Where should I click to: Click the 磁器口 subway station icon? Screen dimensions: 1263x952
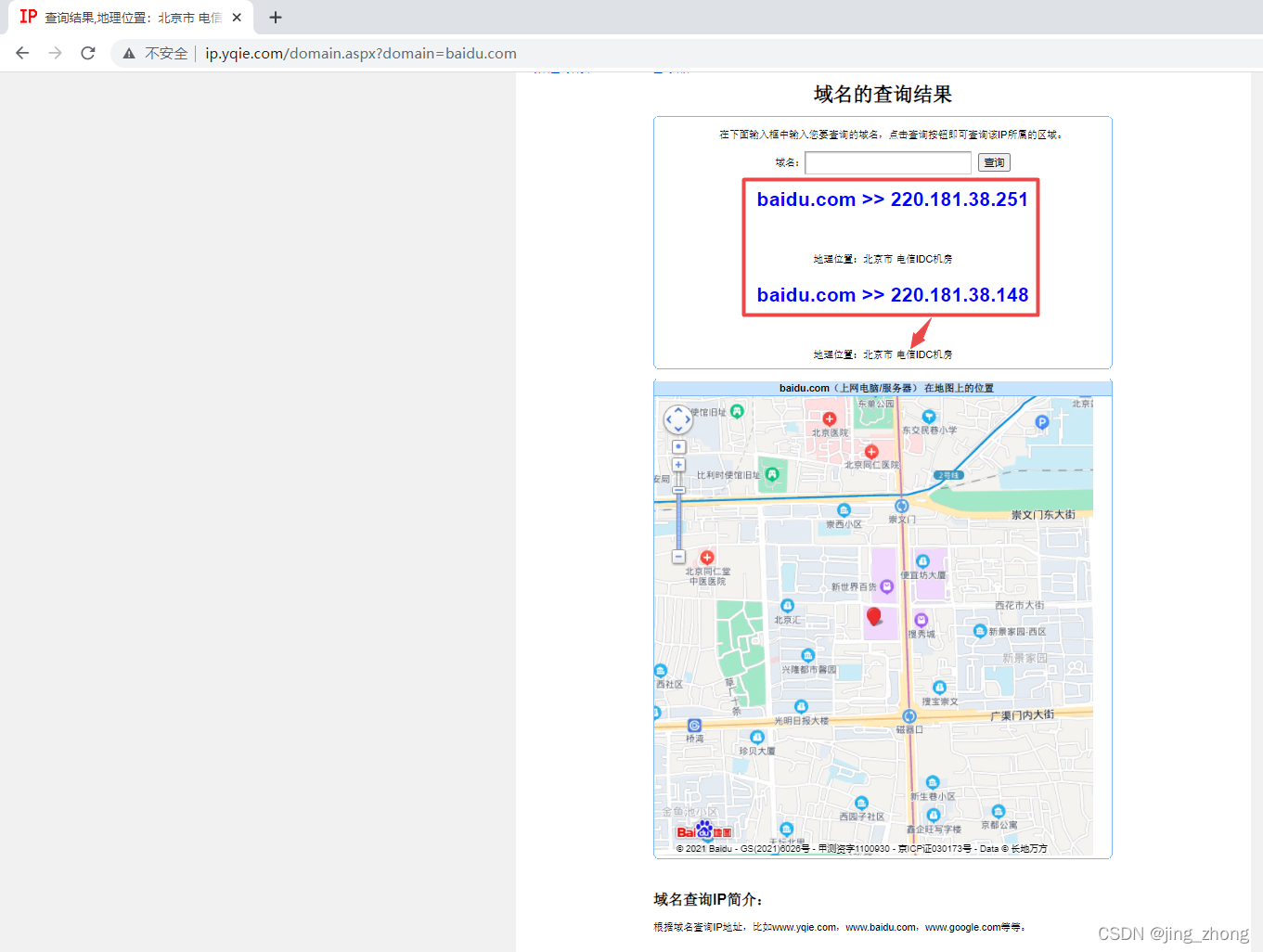909,716
